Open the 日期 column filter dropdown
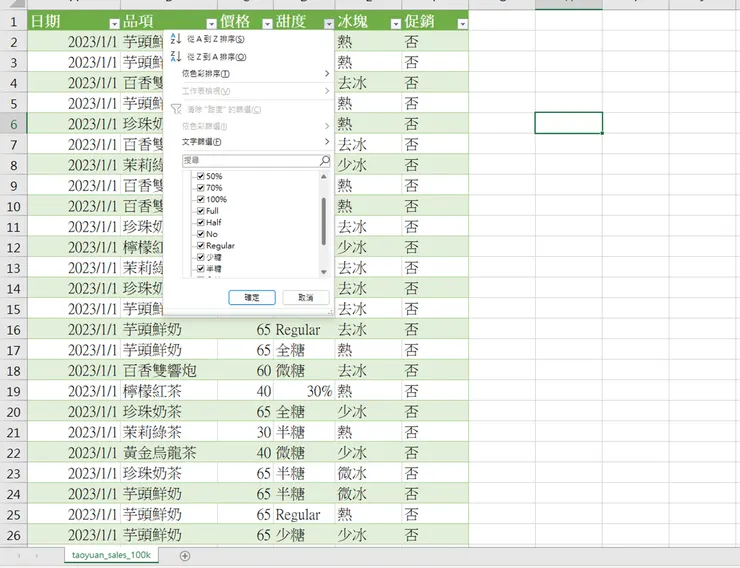740x568 pixels. [x=114, y=24]
